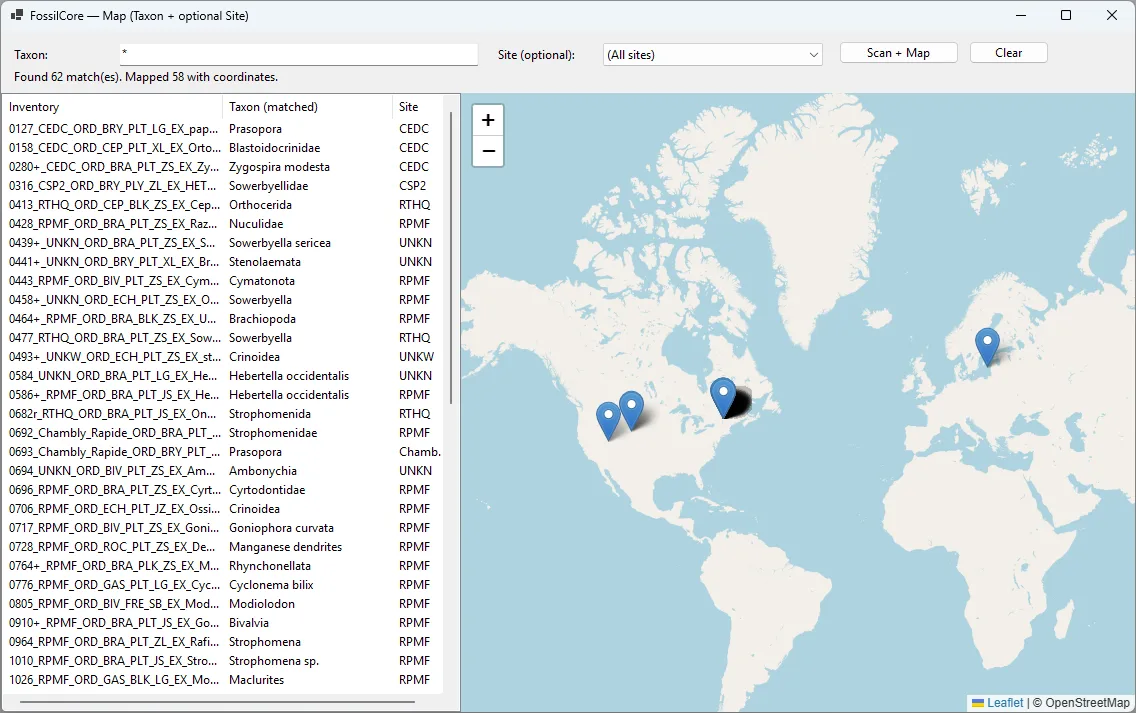Select the Manganese dendrites row
Image resolution: width=1136 pixels, height=713 pixels.
pyautogui.click(x=223, y=547)
